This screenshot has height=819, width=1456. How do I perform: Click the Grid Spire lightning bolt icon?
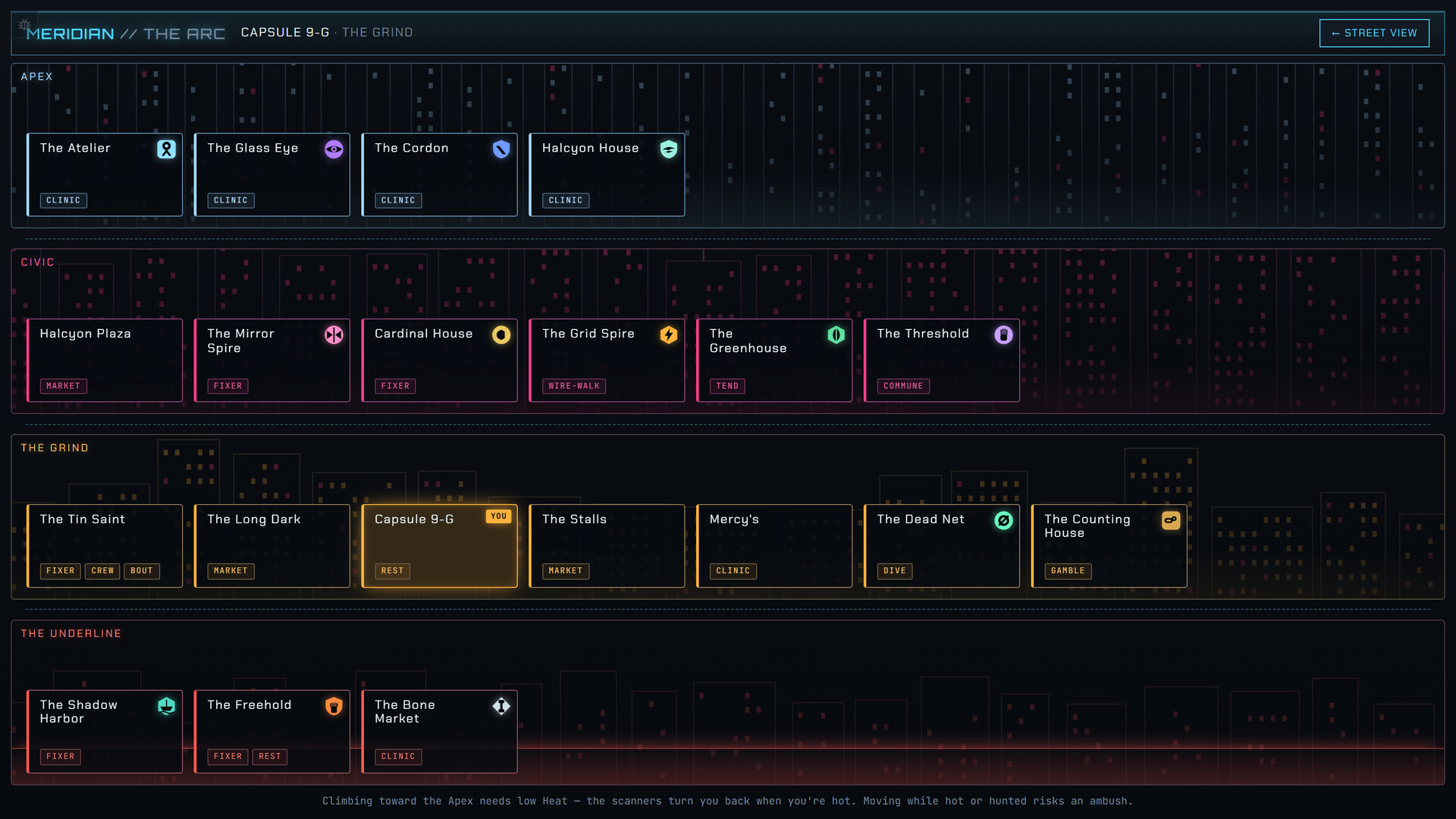(669, 335)
